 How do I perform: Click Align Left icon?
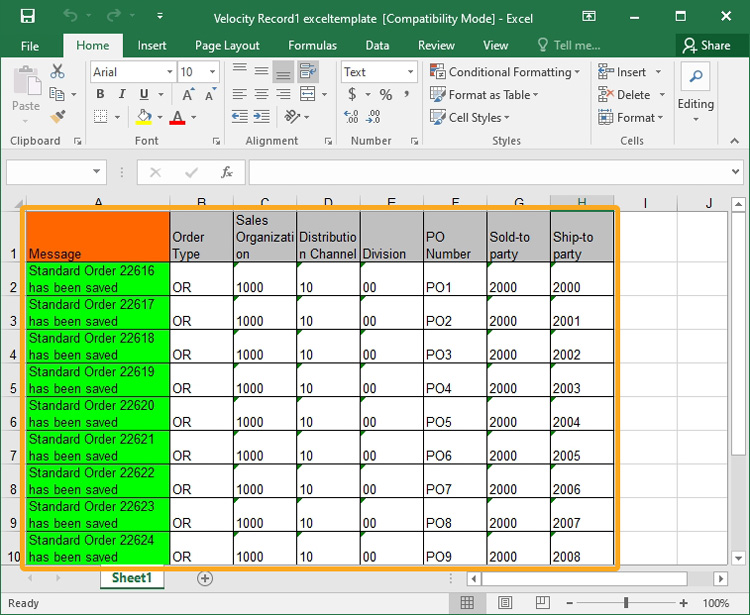click(240, 94)
